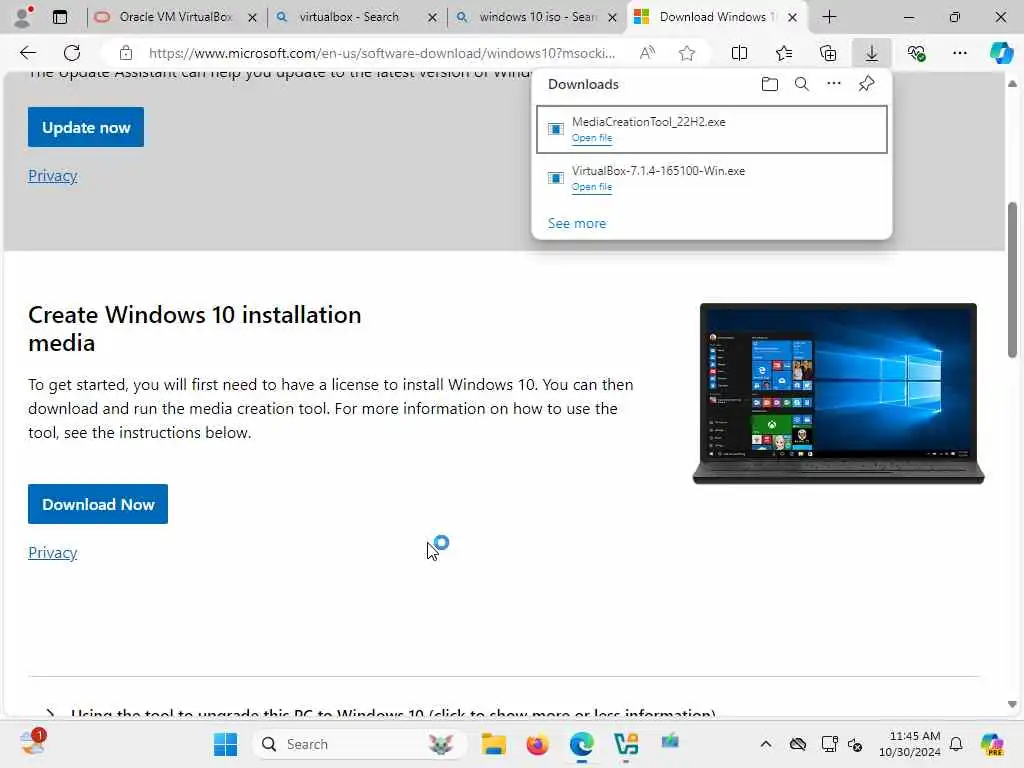Close the Download Windows tab
Image resolution: width=1024 pixels, height=768 pixels.
[x=792, y=18]
